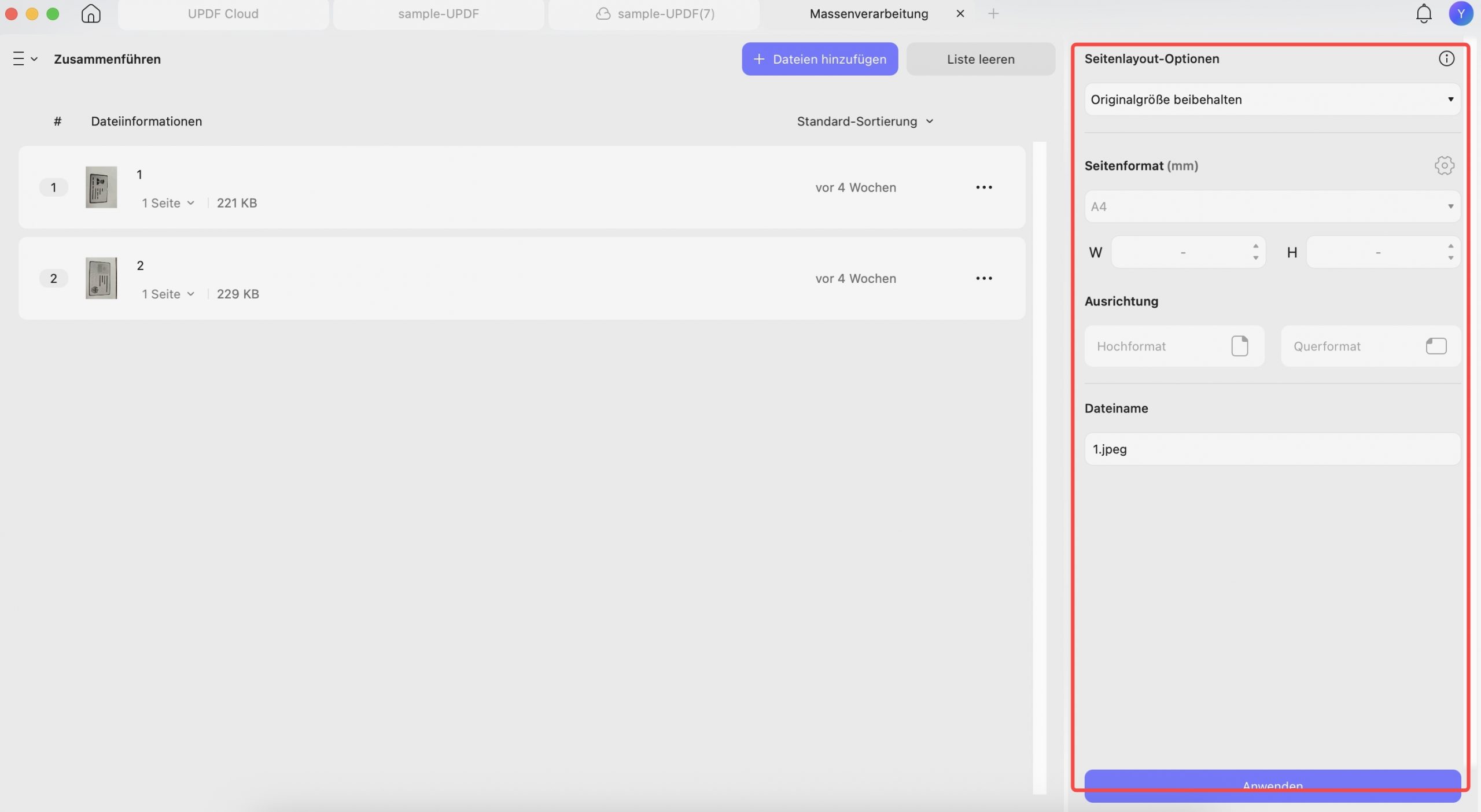
Task: Click the row number badge 1
Action: coord(53,187)
